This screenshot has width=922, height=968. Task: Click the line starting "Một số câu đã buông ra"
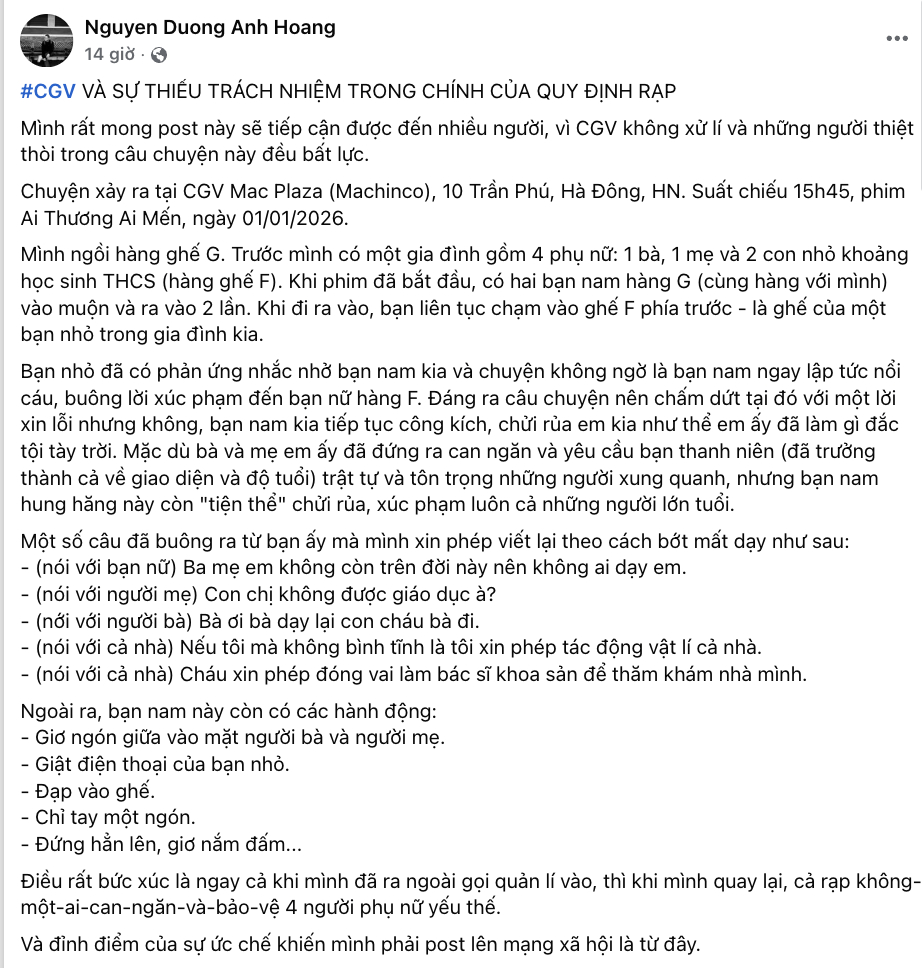[x=434, y=542]
